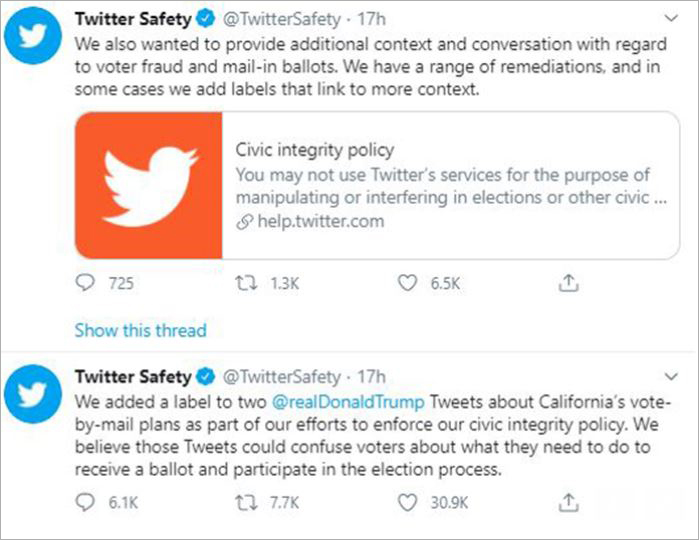699x540 pixels.
Task: Reply to the civic integrity policy tweet
Action: coord(85,283)
